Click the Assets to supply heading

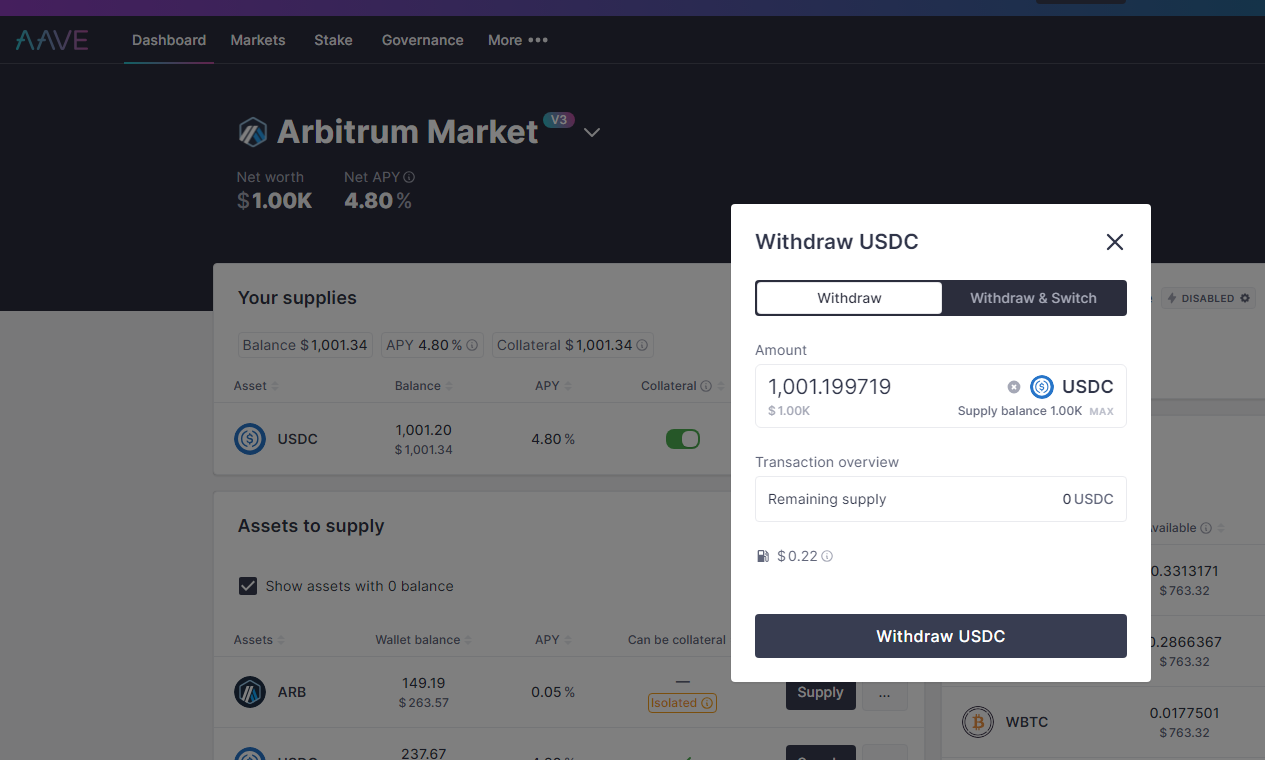(x=311, y=526)
